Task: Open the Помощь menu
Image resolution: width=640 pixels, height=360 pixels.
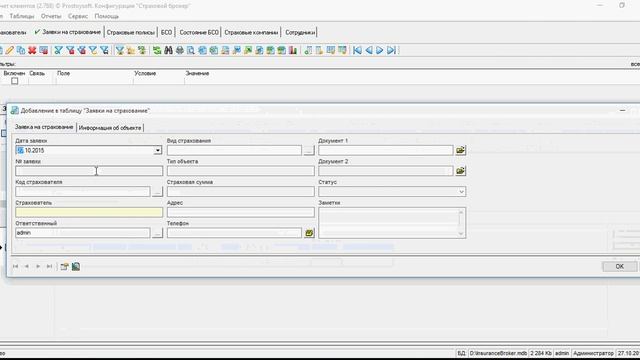Action: (x=107, y=16)
